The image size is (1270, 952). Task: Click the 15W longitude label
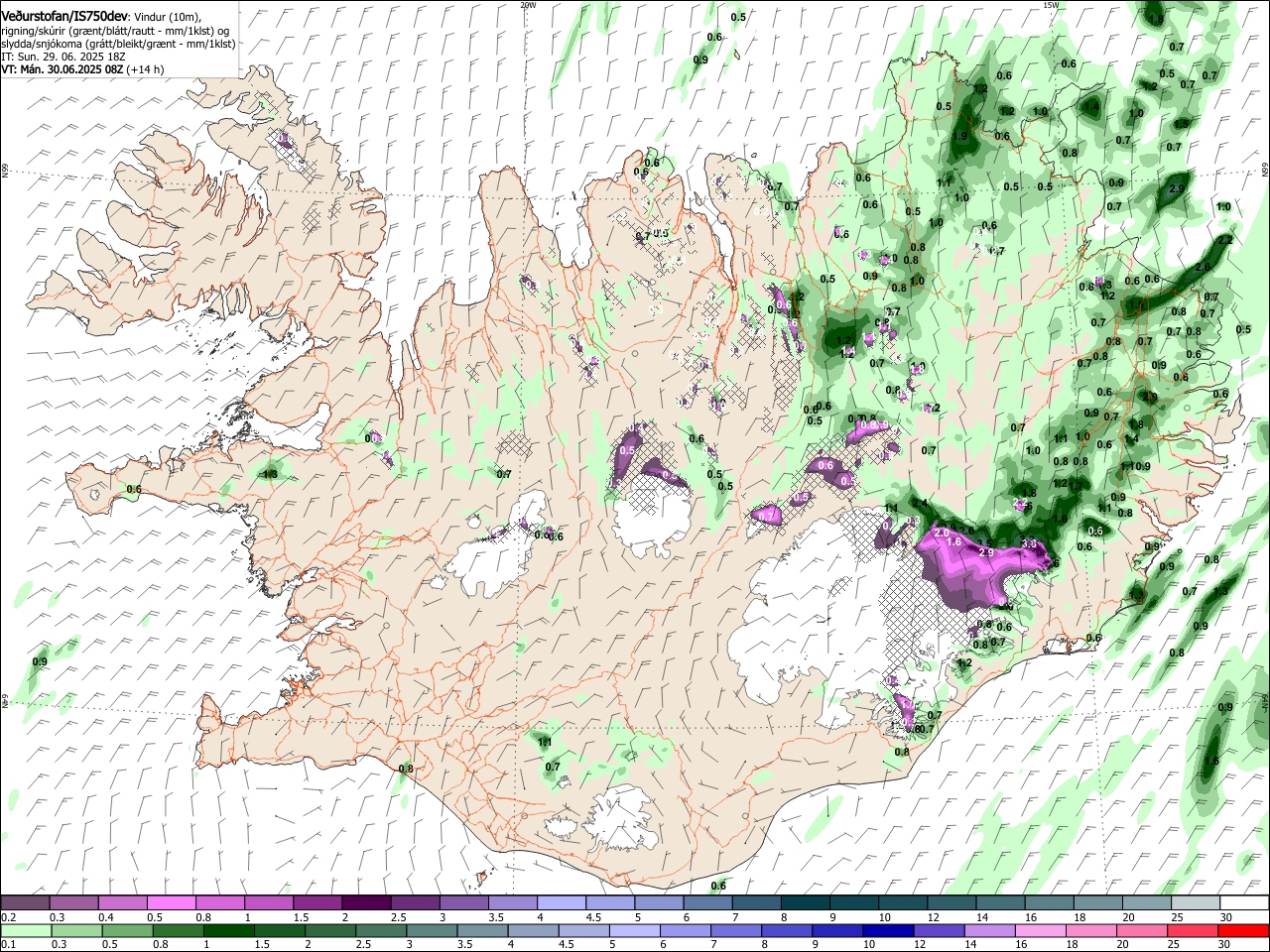coord(1051,5)
